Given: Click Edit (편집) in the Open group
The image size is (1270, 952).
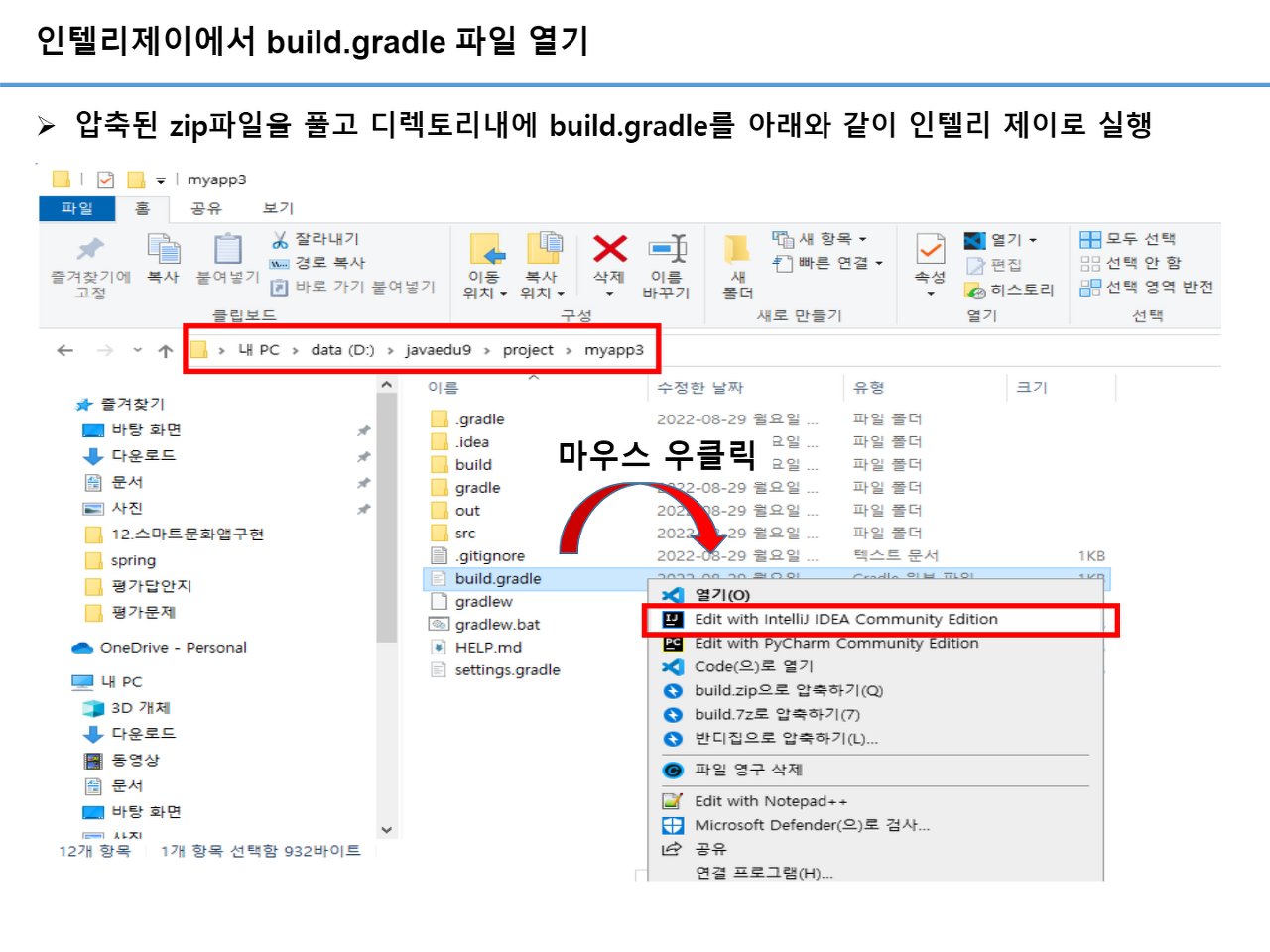Looking at the screenshot, I should pyautogui.click(x=994, y=265).
